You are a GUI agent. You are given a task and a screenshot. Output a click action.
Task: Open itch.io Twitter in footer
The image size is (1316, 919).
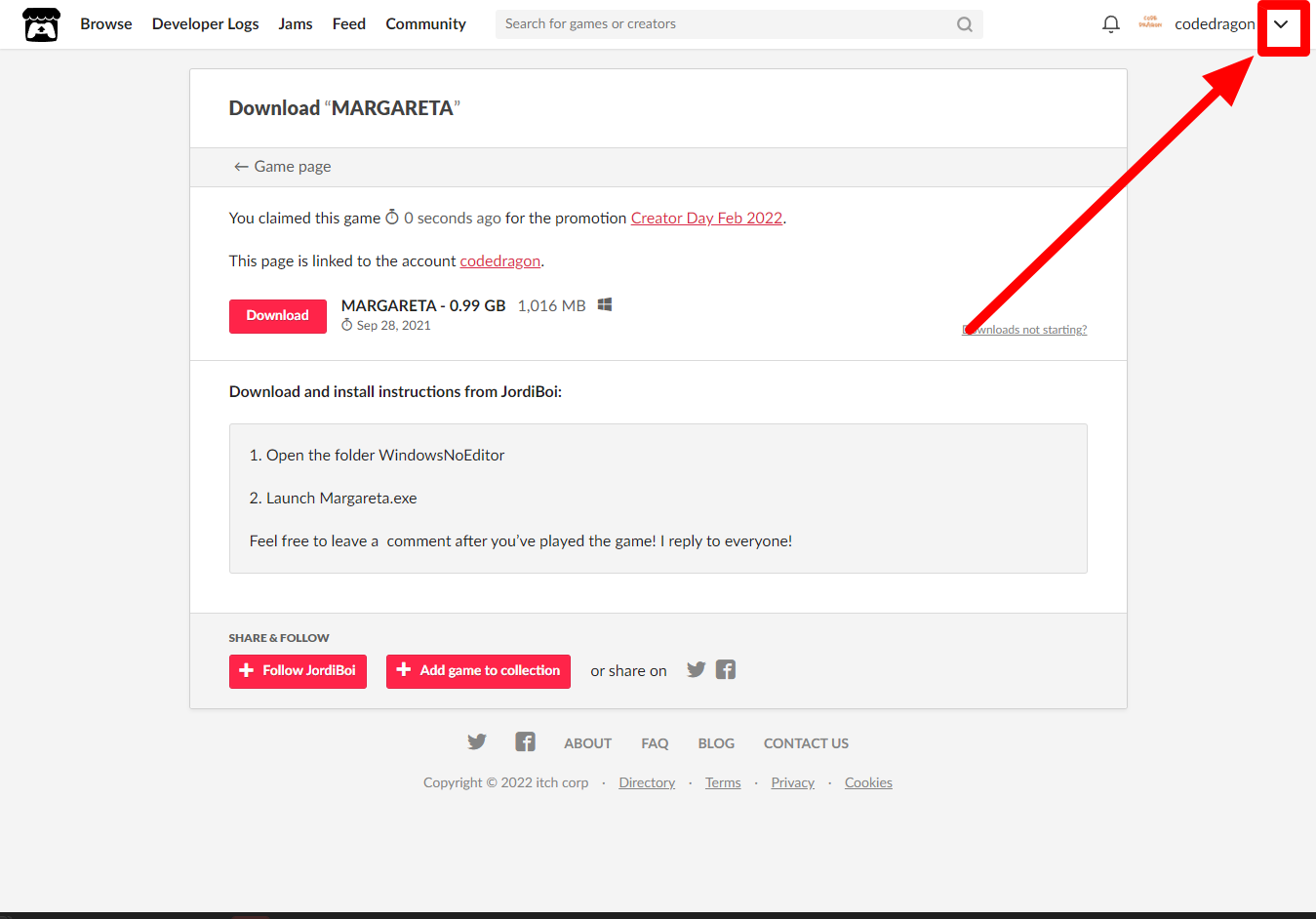(477, 742)
